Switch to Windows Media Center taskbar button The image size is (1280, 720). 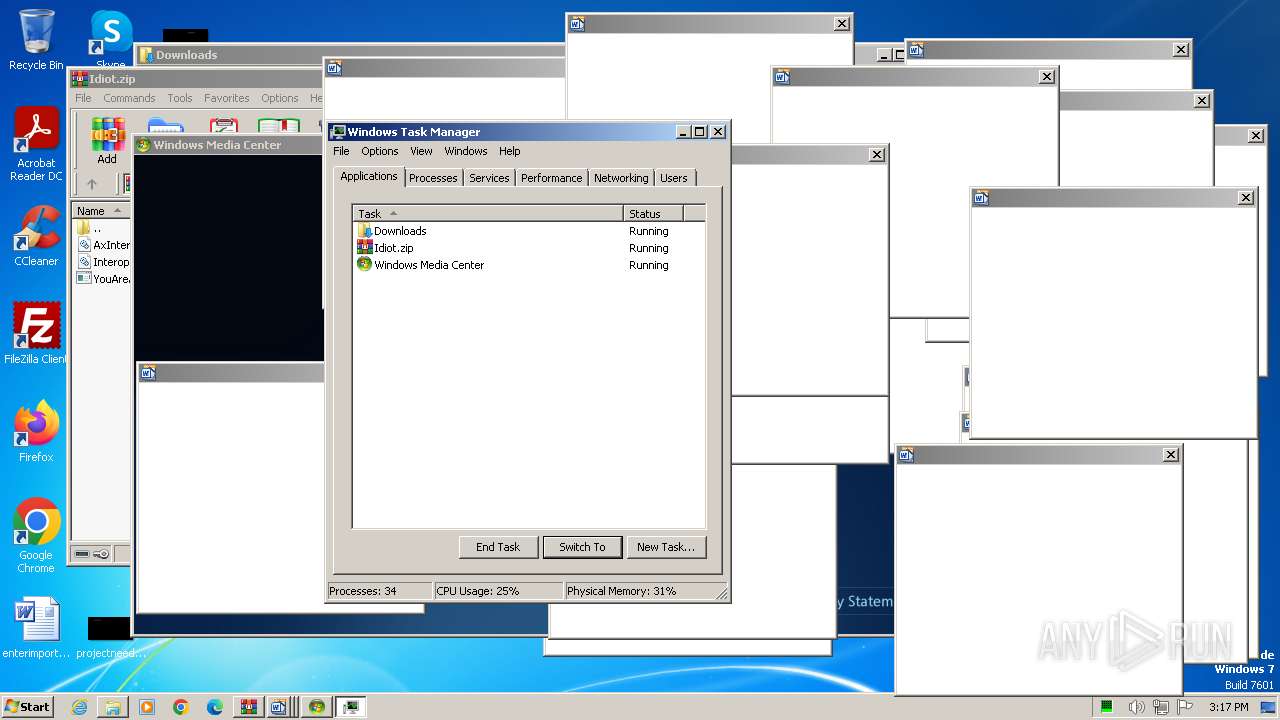point(316,707)
